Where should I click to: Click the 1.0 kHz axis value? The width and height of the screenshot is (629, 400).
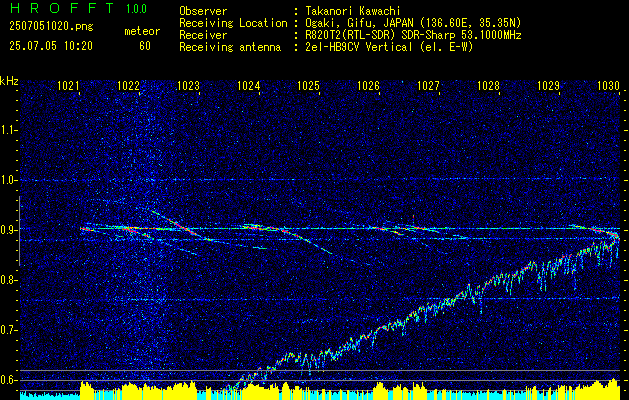[8, 180]
